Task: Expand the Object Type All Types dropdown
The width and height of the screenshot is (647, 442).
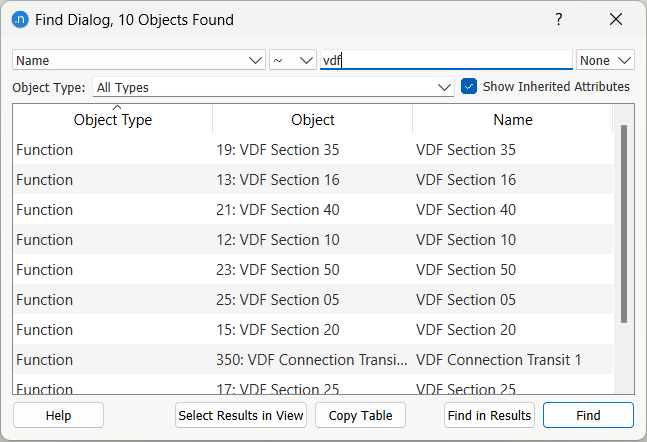Action: tap(274, 88)
